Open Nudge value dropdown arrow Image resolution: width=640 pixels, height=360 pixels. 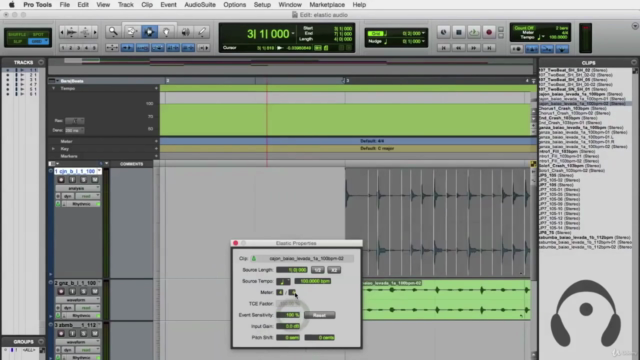424,41
